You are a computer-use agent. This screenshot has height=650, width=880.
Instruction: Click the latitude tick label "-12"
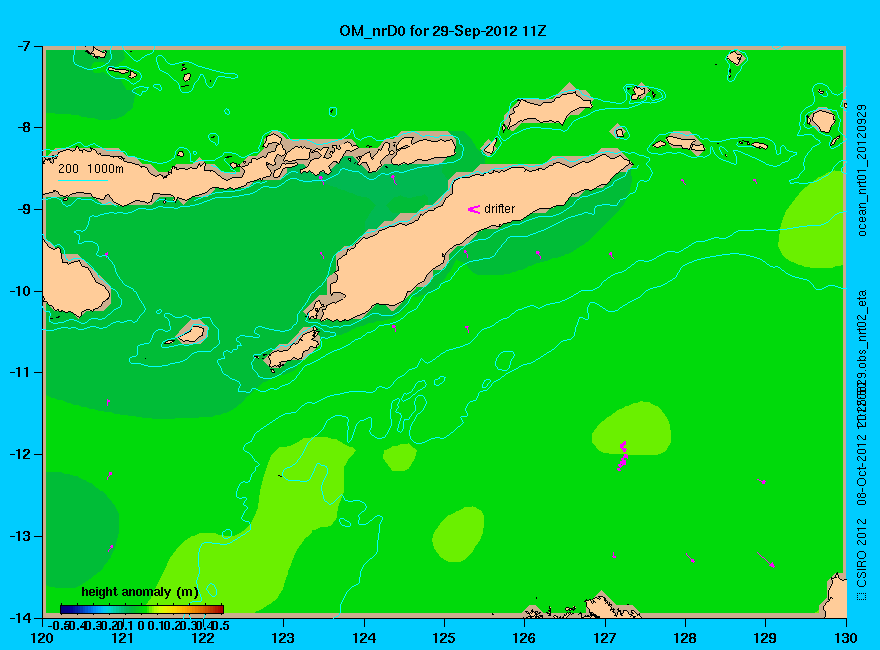(x=20, y=454)
